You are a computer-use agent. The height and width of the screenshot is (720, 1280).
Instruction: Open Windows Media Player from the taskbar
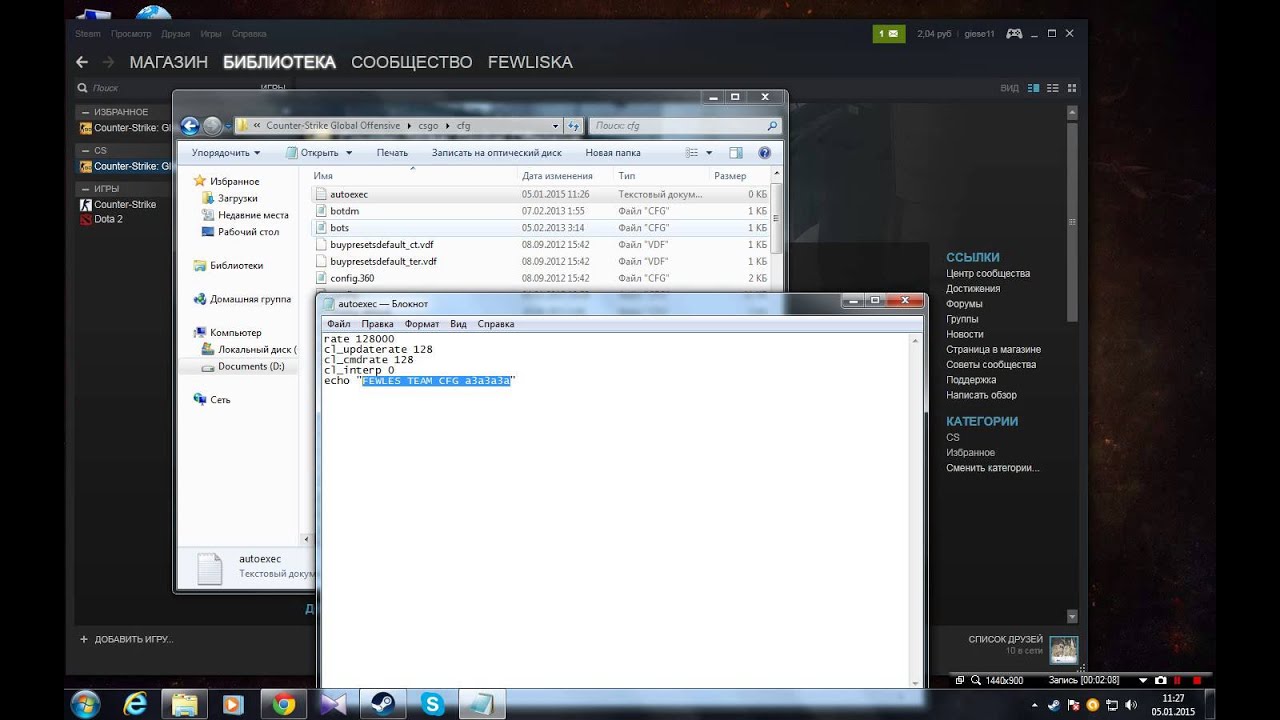pyautogui.click(x=233, y=704)
